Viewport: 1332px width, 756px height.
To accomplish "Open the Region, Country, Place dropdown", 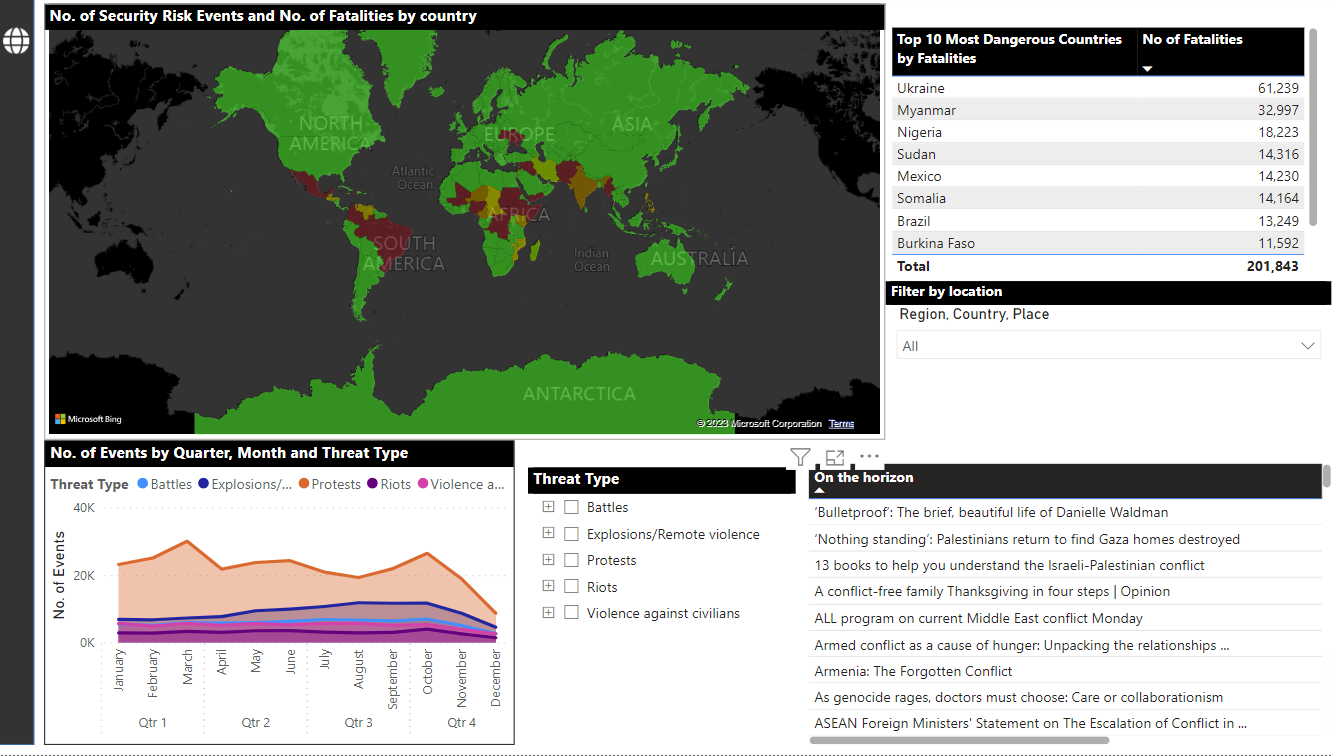I will pyautogui.click(x=1108, y=346).
